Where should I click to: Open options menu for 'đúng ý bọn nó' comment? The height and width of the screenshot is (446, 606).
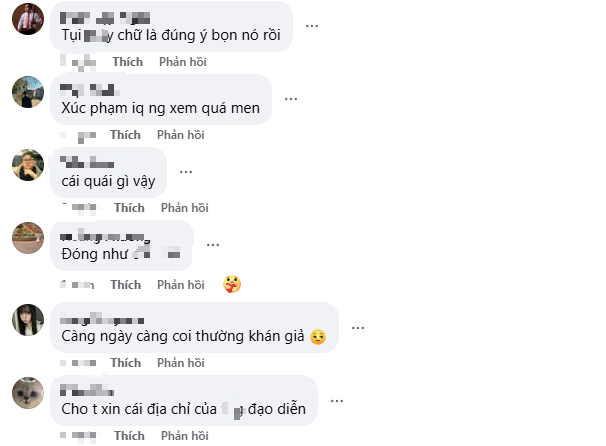[x=312, y=26]
